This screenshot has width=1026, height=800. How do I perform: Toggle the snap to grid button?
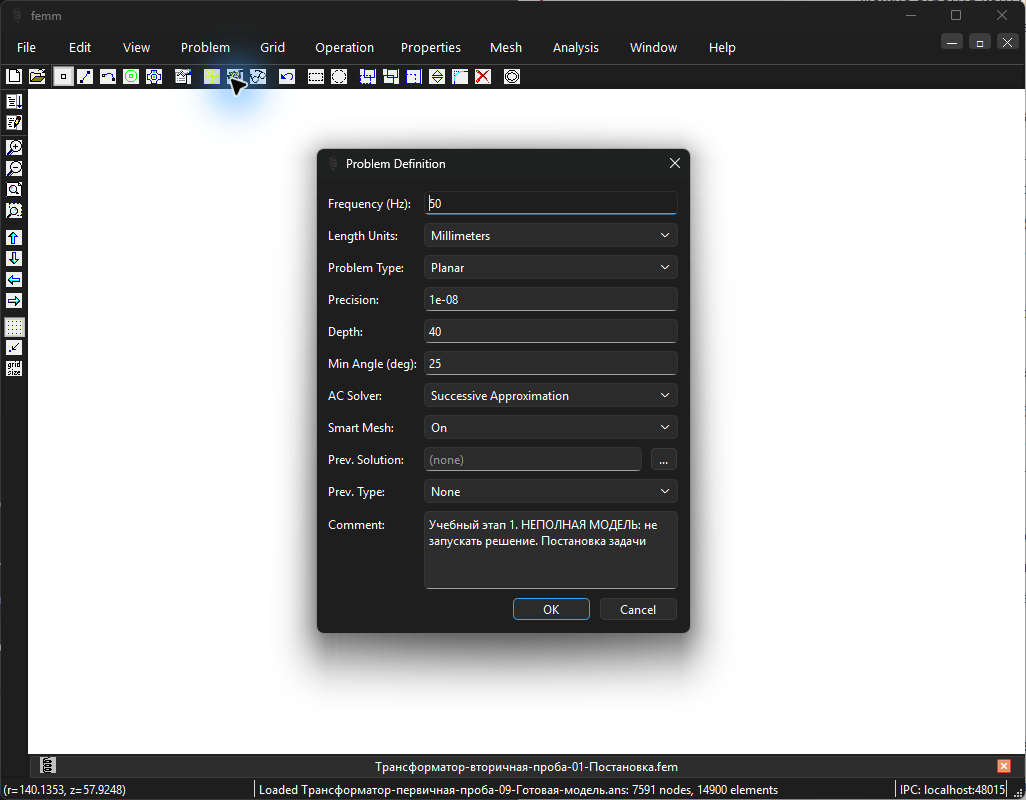14,347
